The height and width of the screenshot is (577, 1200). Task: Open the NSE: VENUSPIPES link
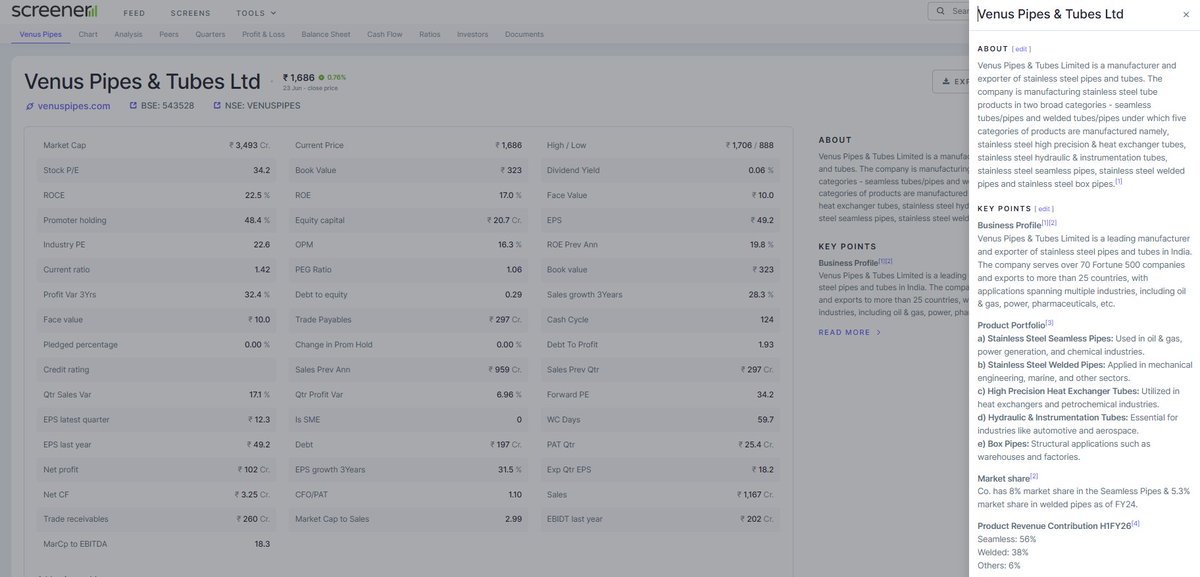pos(261,106)
